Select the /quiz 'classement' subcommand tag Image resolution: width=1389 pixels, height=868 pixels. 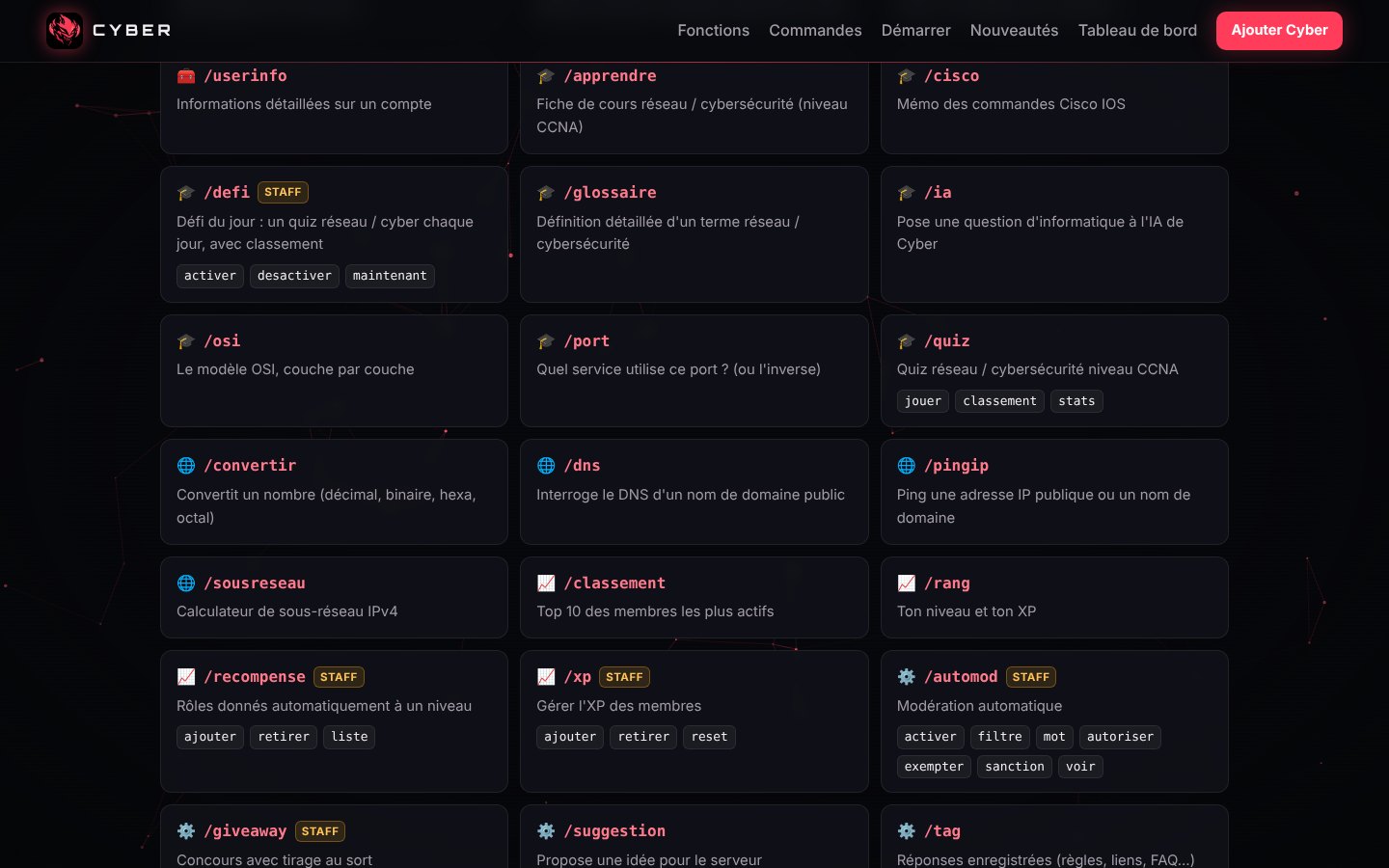(999, 401)
